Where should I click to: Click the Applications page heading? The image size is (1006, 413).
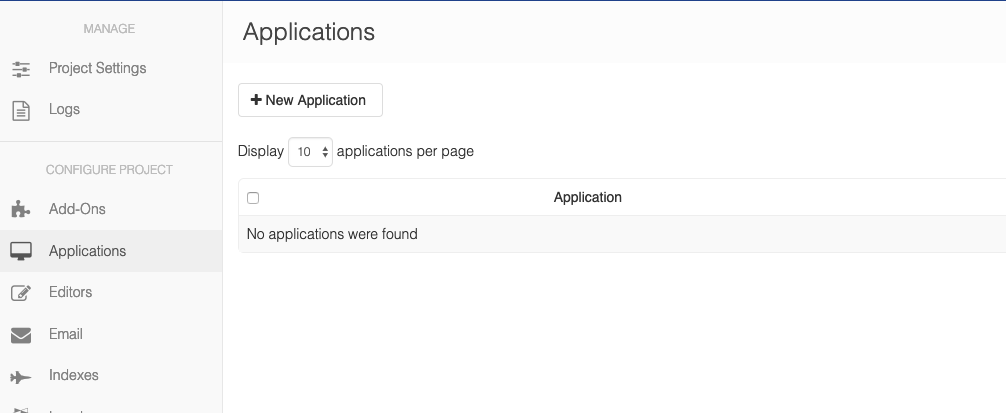coord(309,32)
